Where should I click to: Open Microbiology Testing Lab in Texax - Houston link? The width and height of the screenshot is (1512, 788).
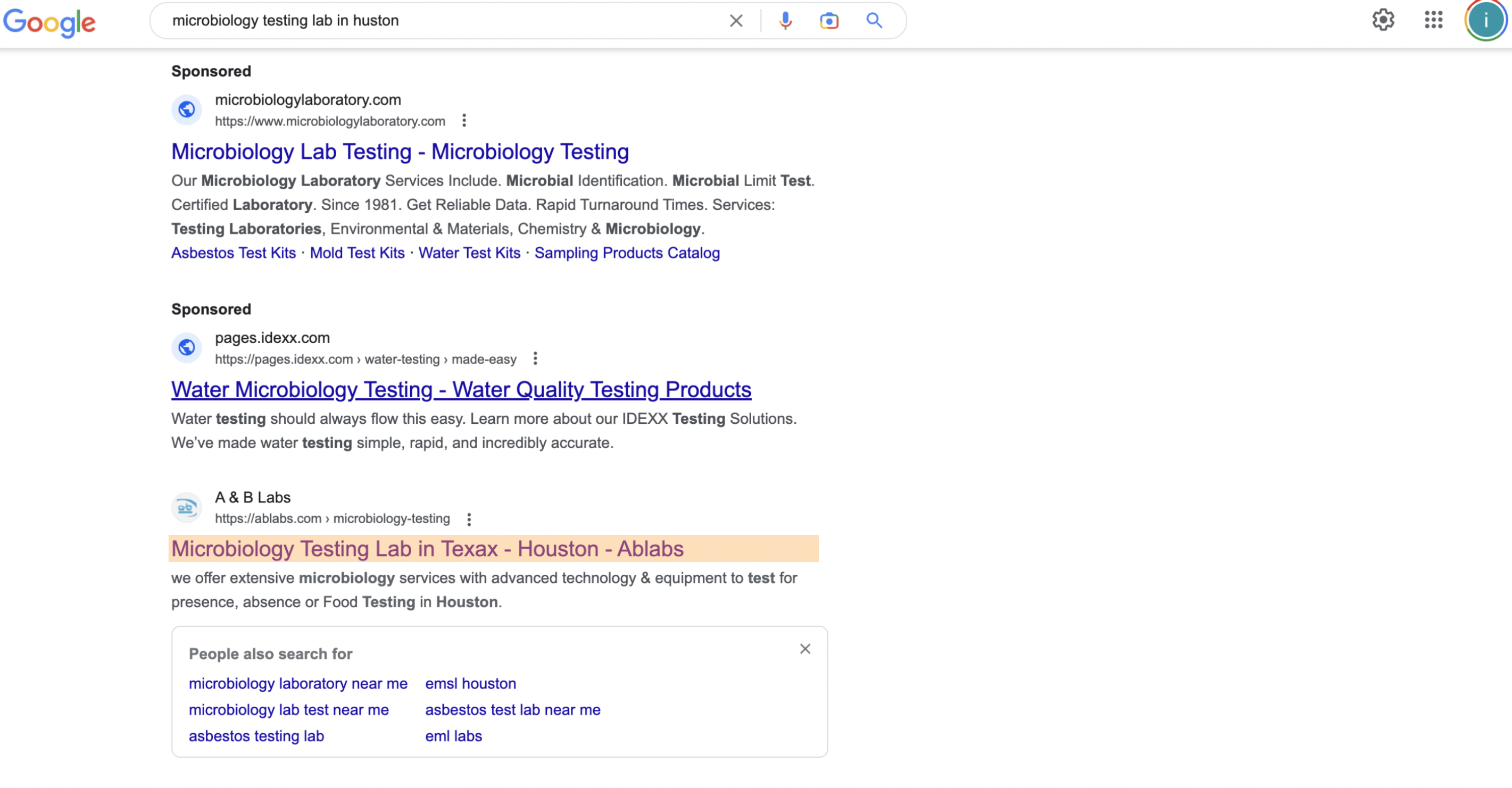[427, 549]
